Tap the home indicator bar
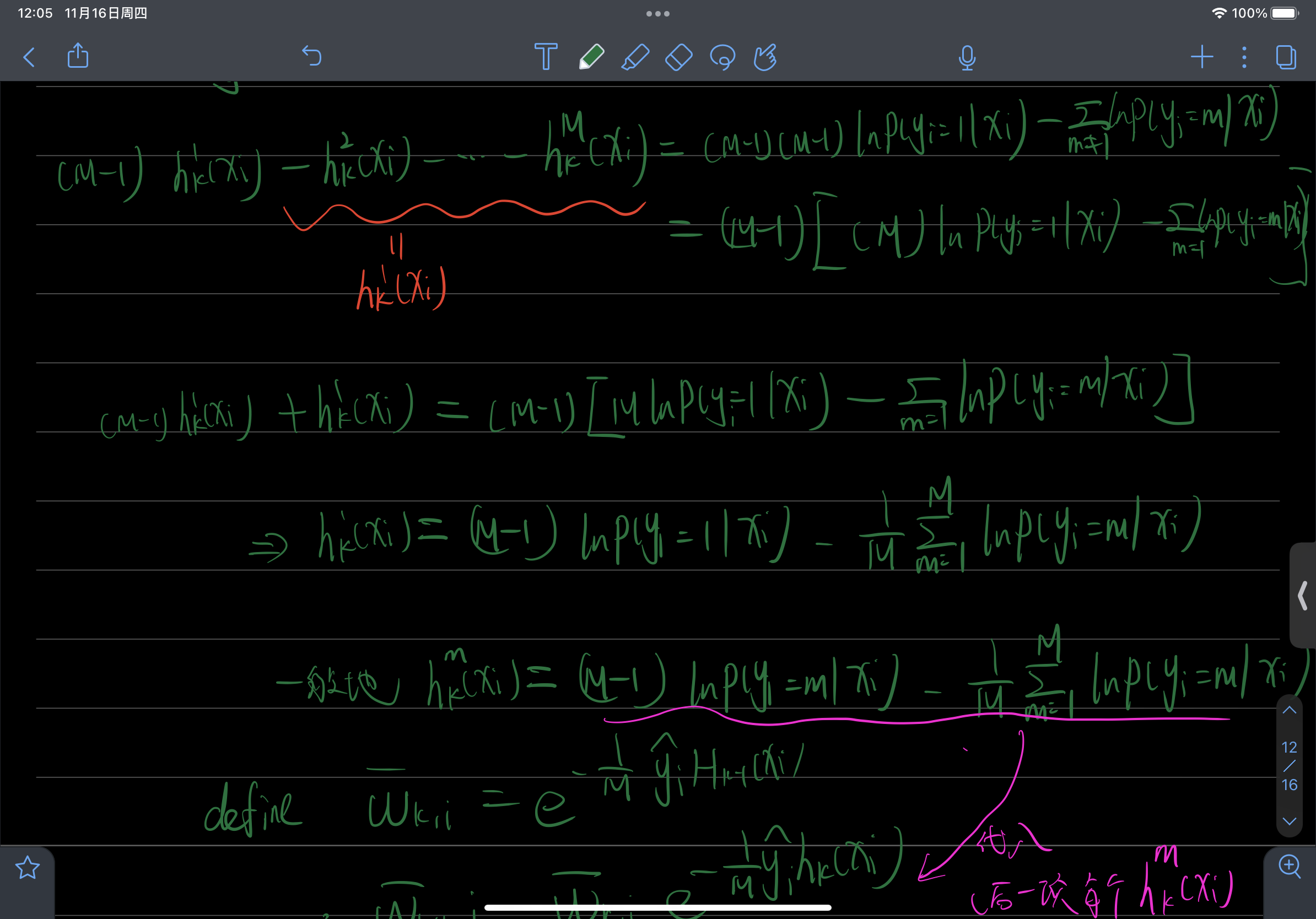The height and width of the screenshot is (919, 1316). [657, 907]
